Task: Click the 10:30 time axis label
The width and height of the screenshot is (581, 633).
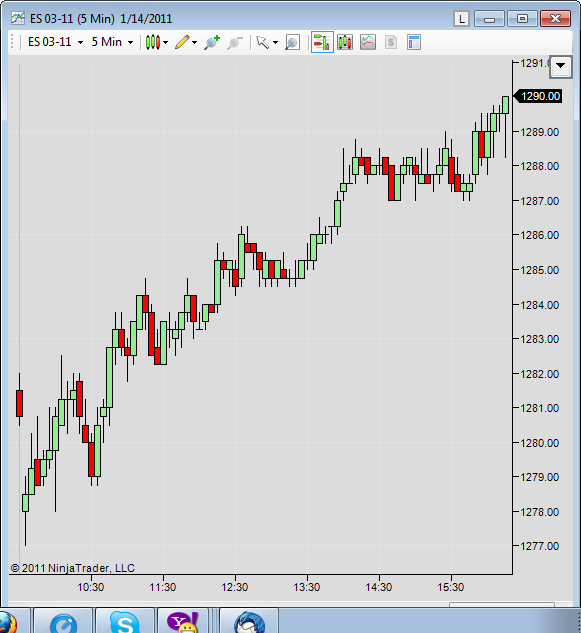Action: coord(91,587)
